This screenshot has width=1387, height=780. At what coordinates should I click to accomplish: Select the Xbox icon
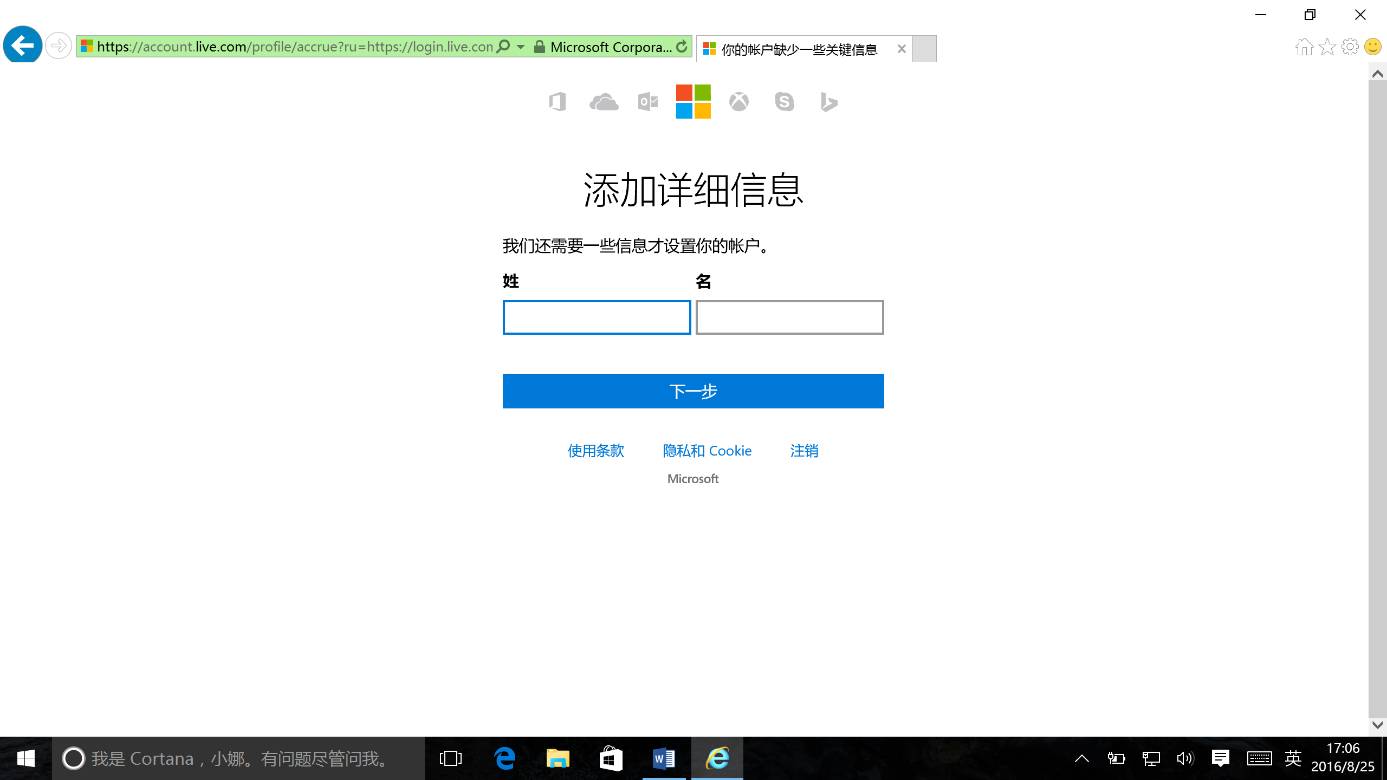click(738, 101)
